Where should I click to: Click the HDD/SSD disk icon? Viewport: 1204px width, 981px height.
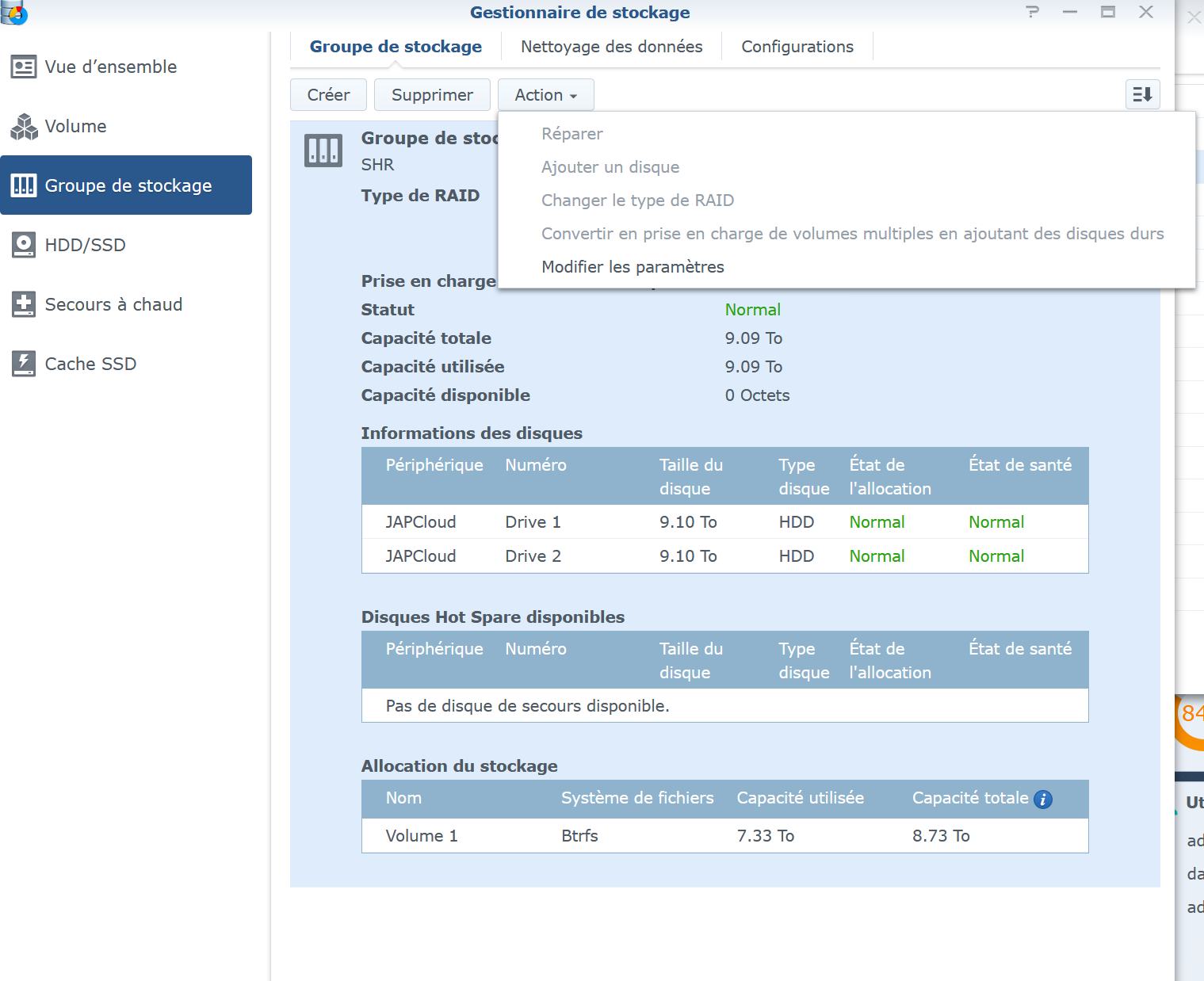point(24,246)
